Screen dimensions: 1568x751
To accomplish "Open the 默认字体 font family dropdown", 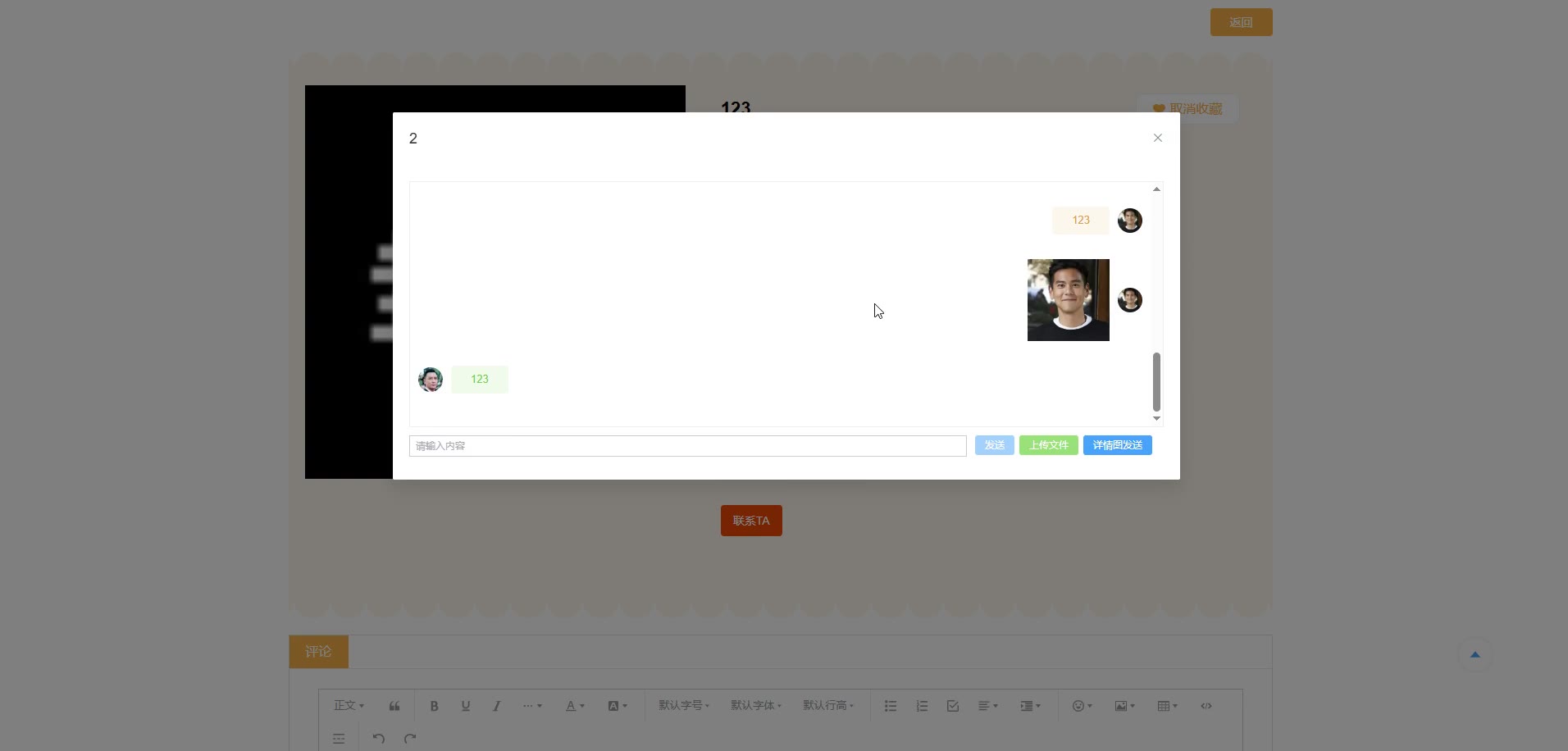I will tap(756, 705).
